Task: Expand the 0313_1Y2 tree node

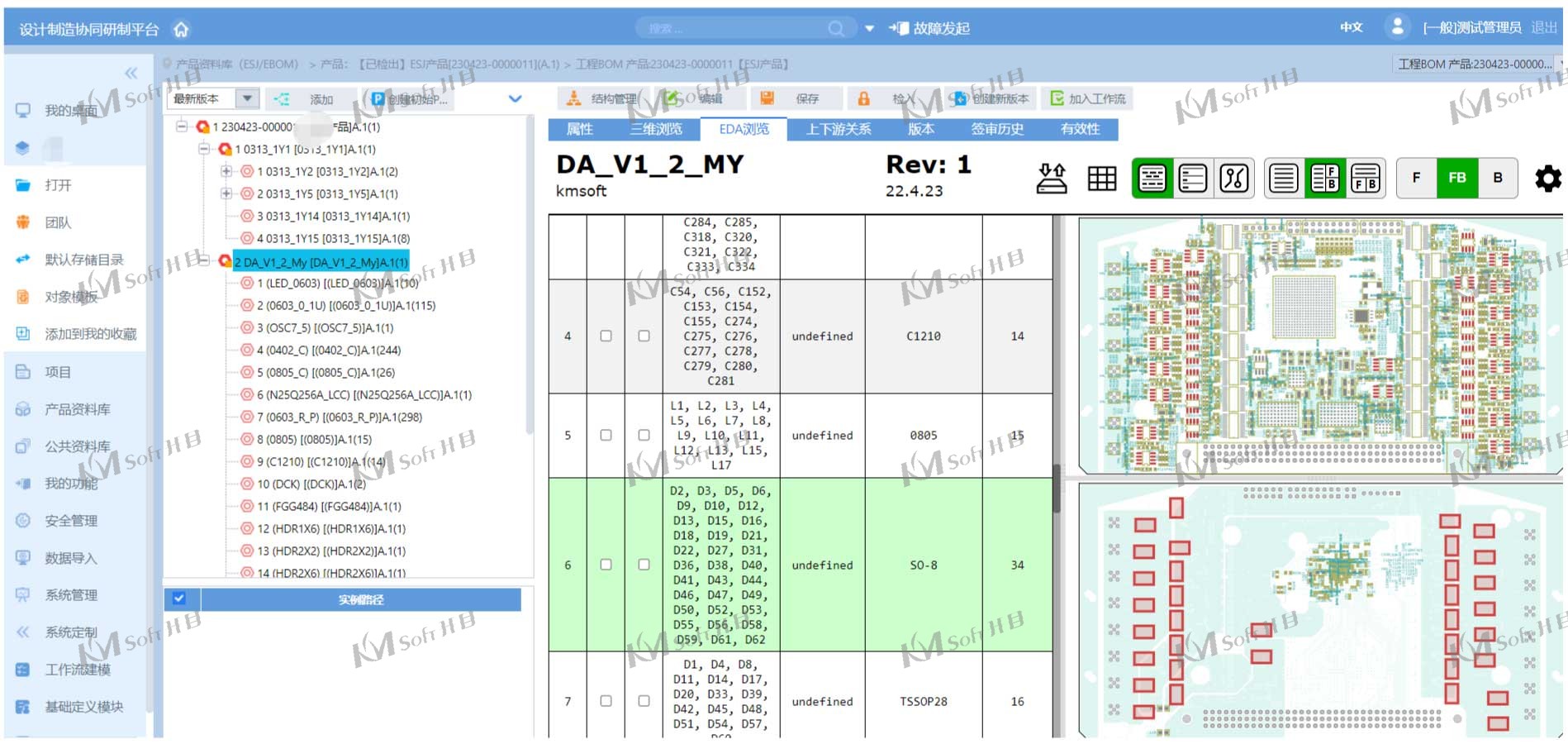Action: coord(225,171)
